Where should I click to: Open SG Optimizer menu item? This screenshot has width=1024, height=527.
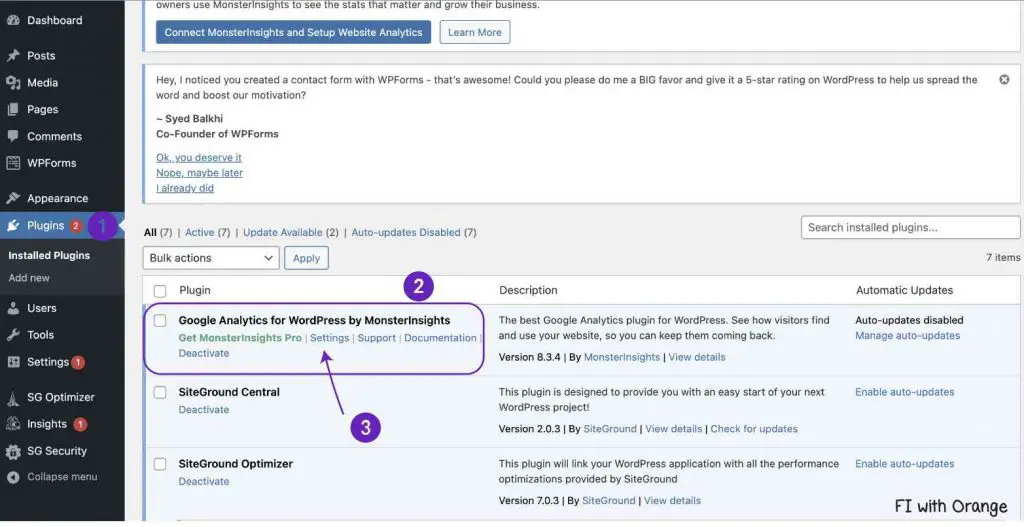point(61,397)
